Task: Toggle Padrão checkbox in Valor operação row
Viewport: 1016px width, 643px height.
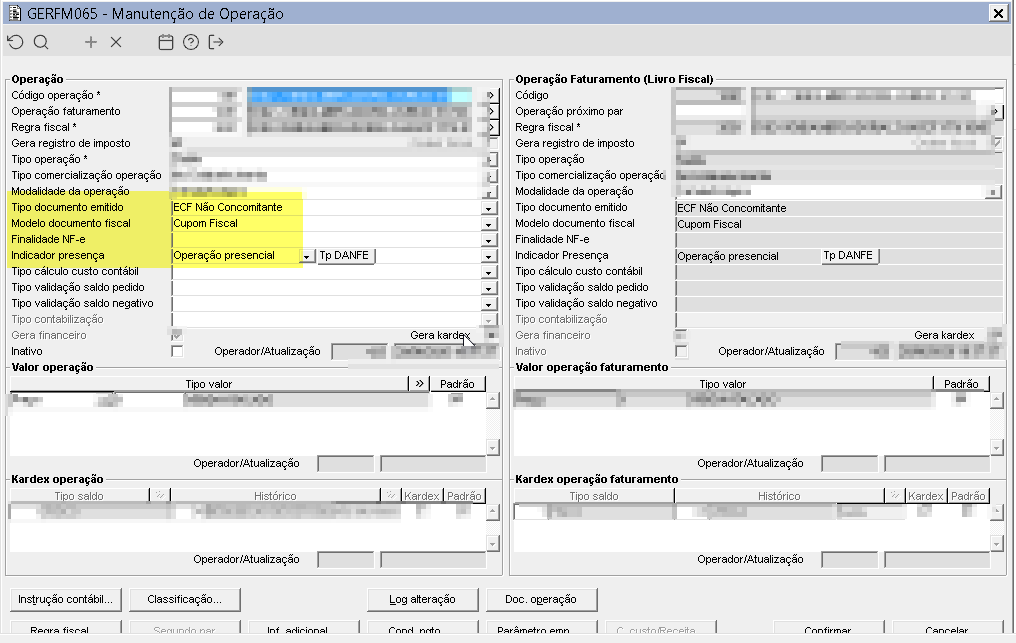Action: click(457, 399)
